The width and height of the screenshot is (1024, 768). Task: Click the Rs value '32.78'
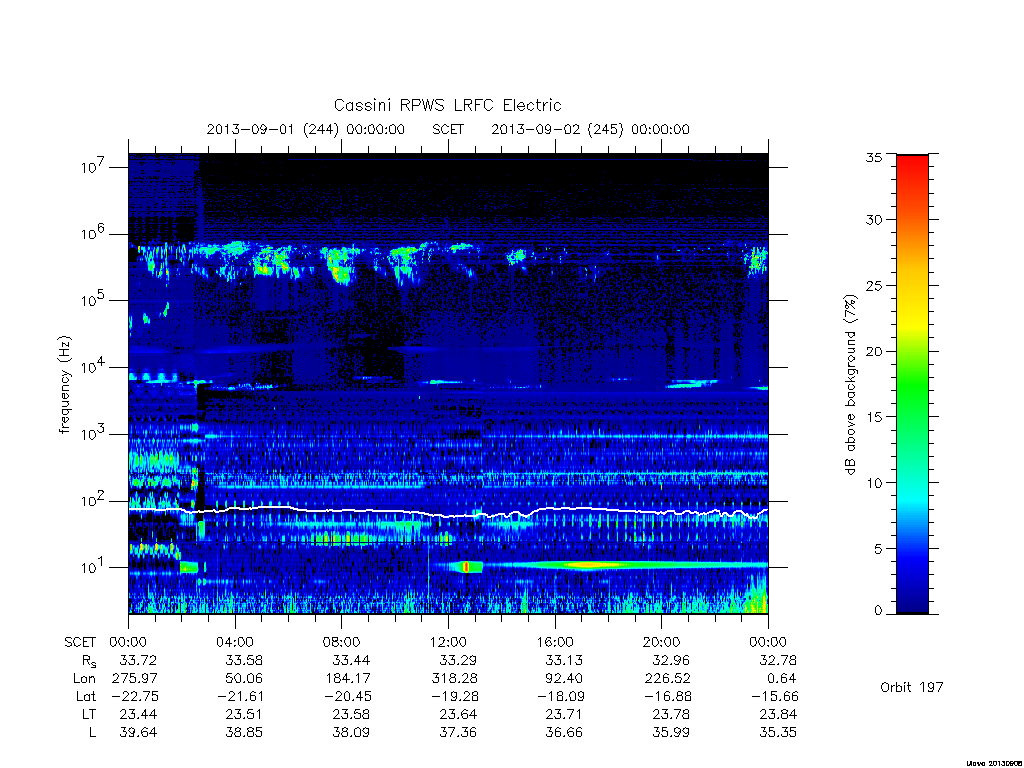[x=778, y=660]
